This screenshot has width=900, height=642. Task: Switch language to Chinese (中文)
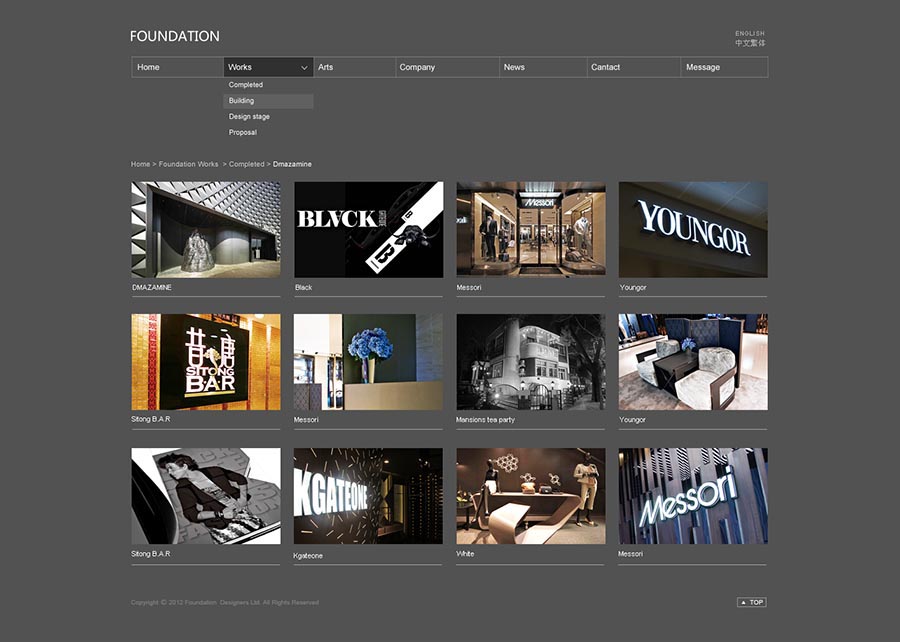pyautogui.click(x=750, y=43)
